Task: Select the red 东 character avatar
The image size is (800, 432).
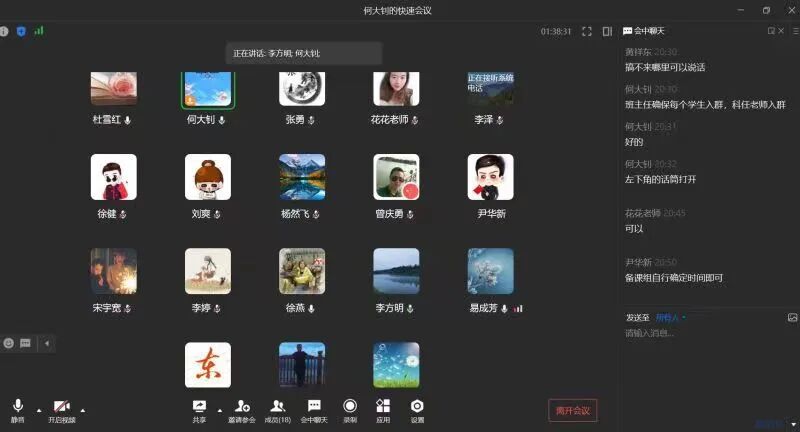Action: [208, 365]
